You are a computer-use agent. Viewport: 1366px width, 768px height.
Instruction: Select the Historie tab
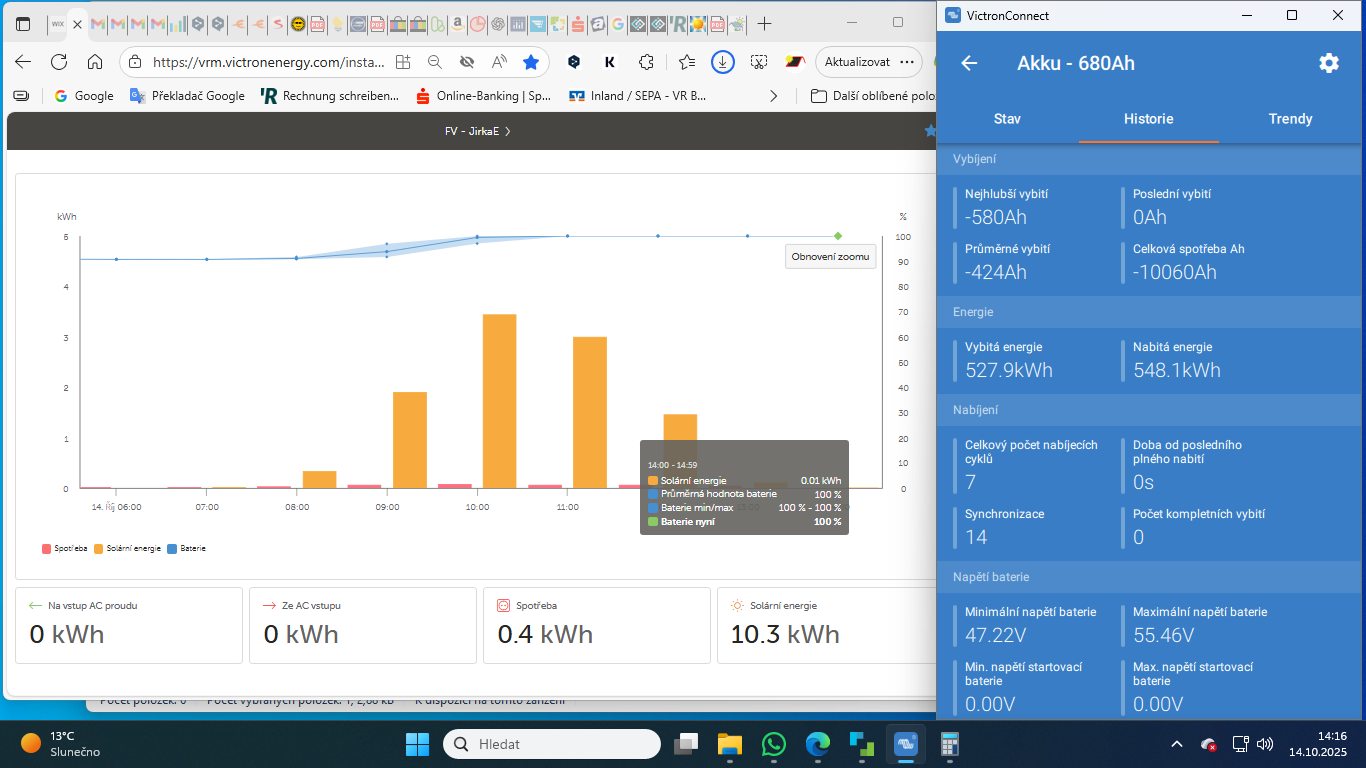click(1148, 119)
